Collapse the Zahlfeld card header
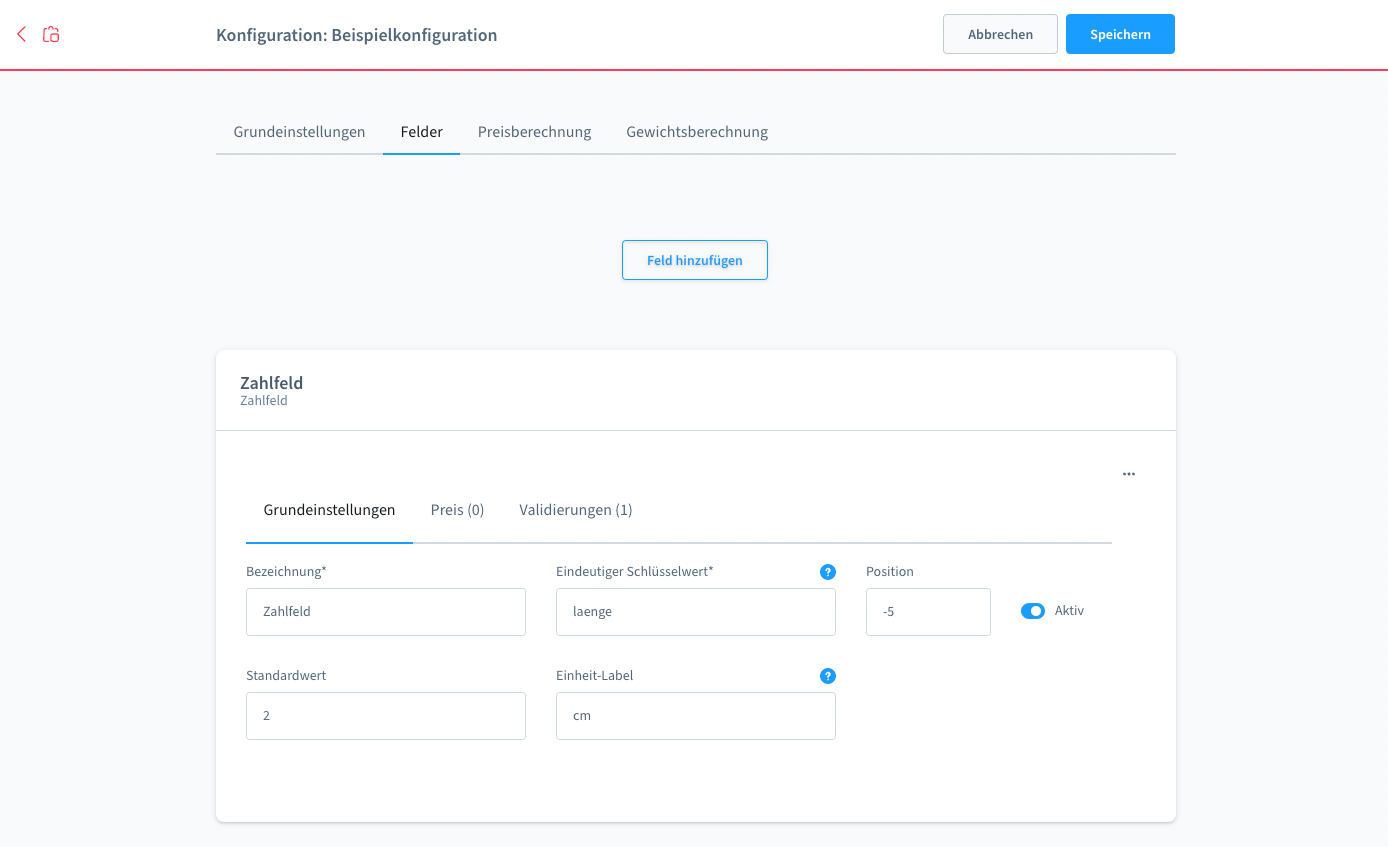This screenshot has width=1388, height=847. pyautogui.click(x=695, y=390)
